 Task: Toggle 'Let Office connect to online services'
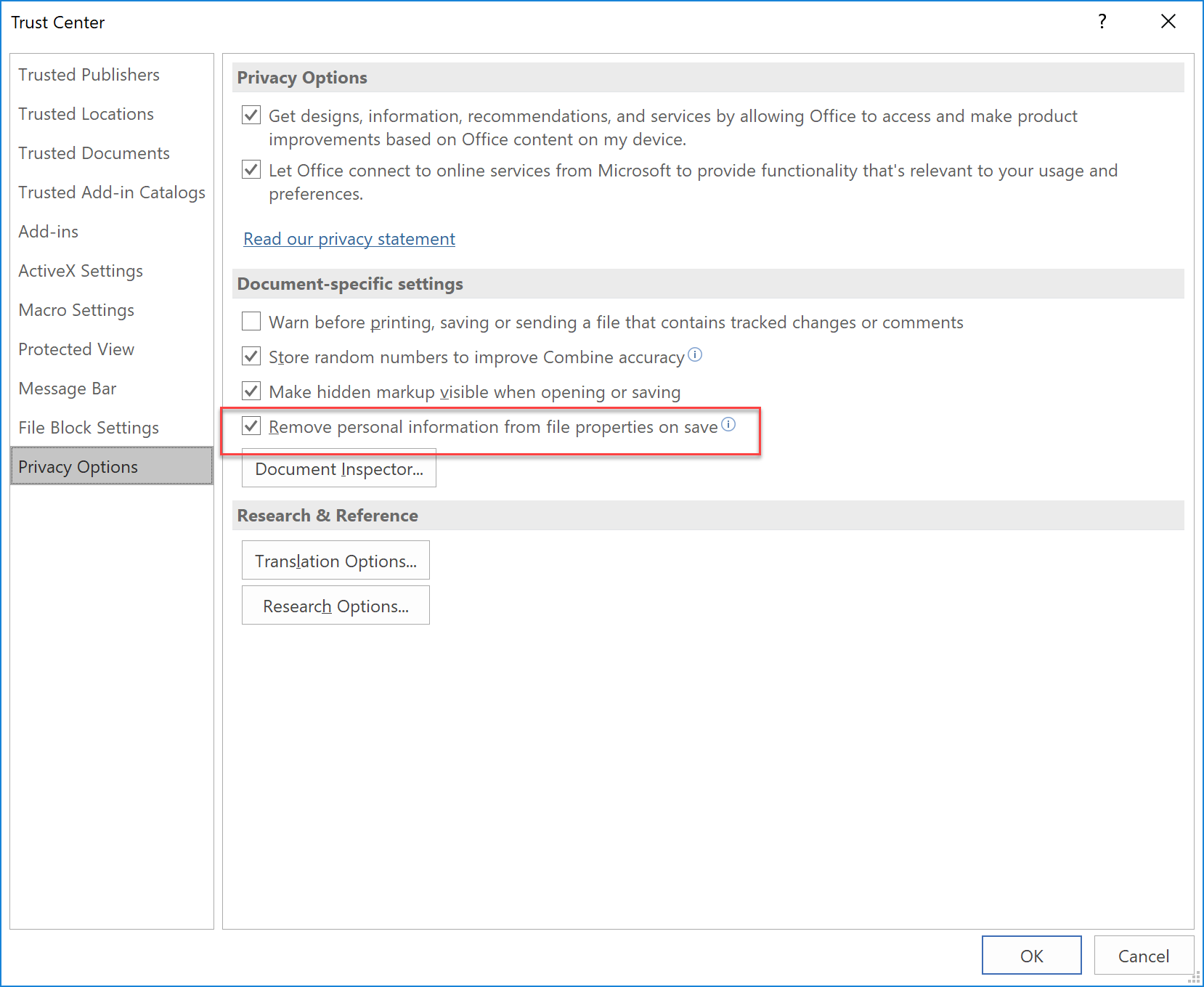point(251,169)
